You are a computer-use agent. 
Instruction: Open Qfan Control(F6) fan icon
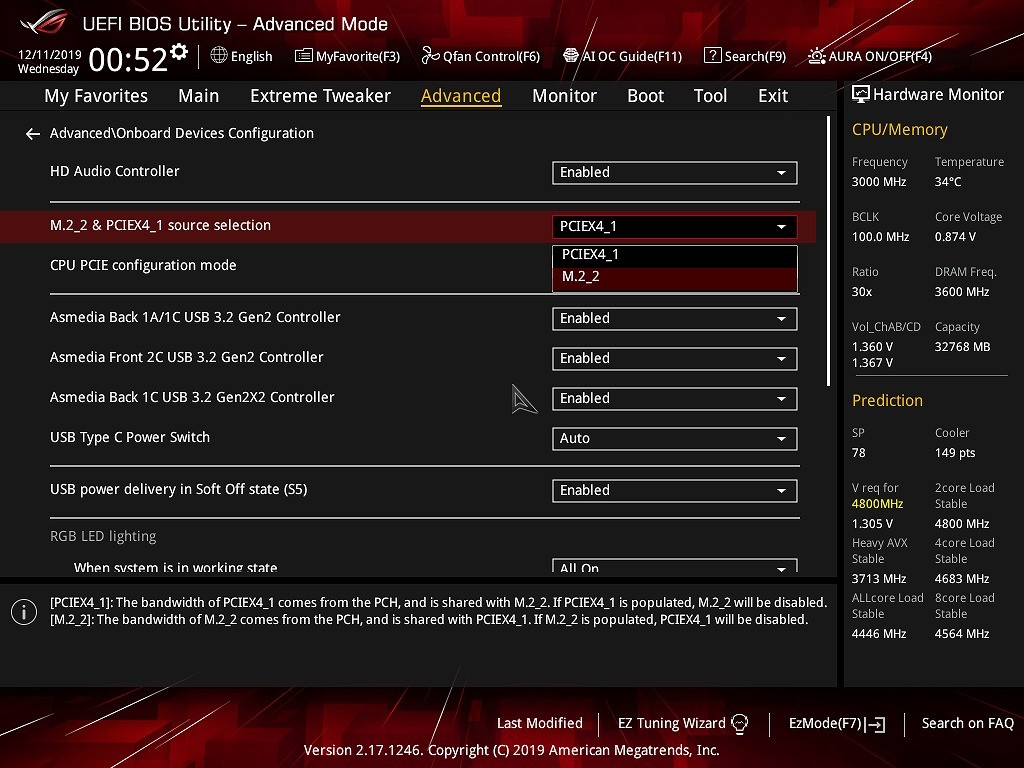431,56
